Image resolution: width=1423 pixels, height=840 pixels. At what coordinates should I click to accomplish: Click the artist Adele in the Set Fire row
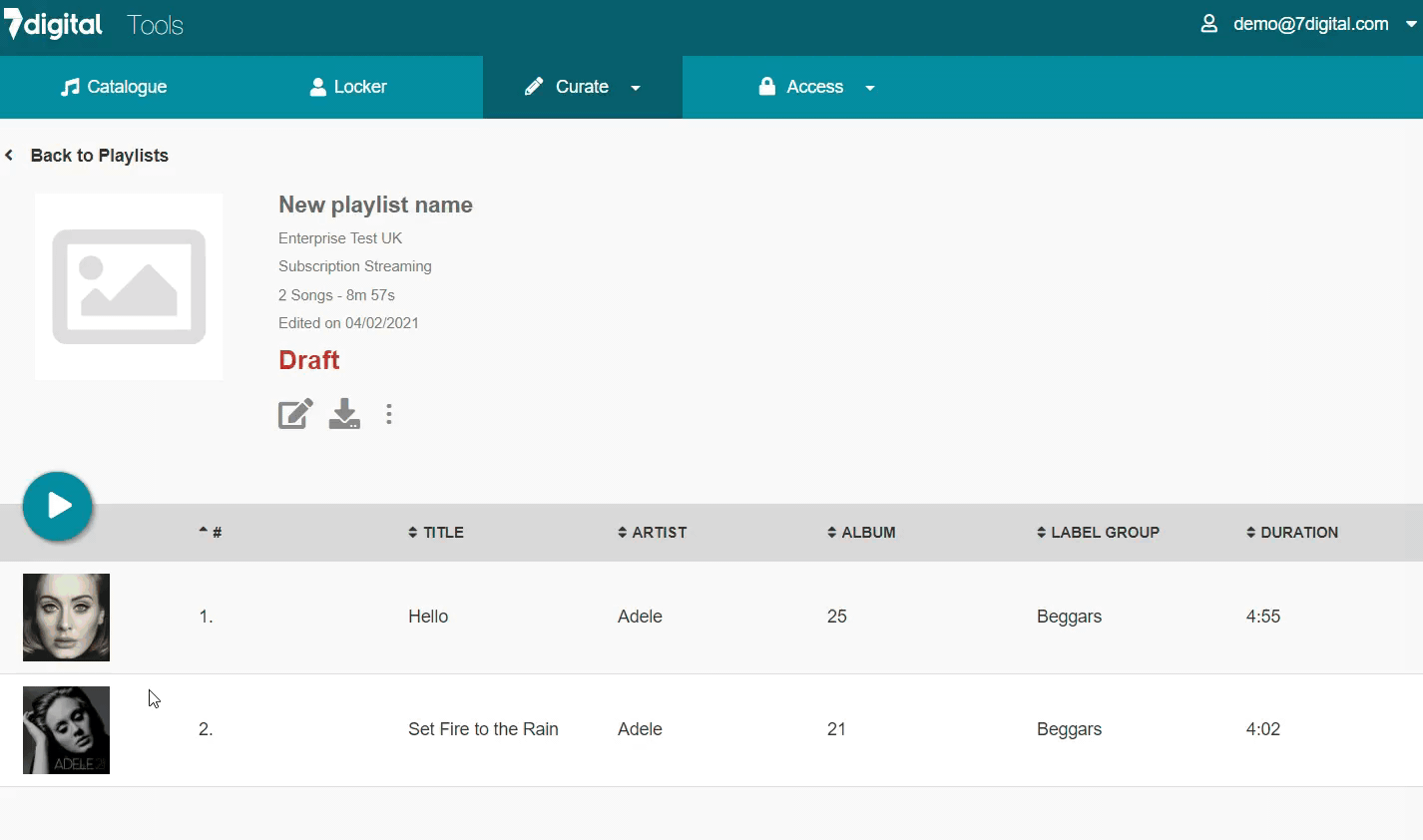pyautogui.click(x=640, y=729)
